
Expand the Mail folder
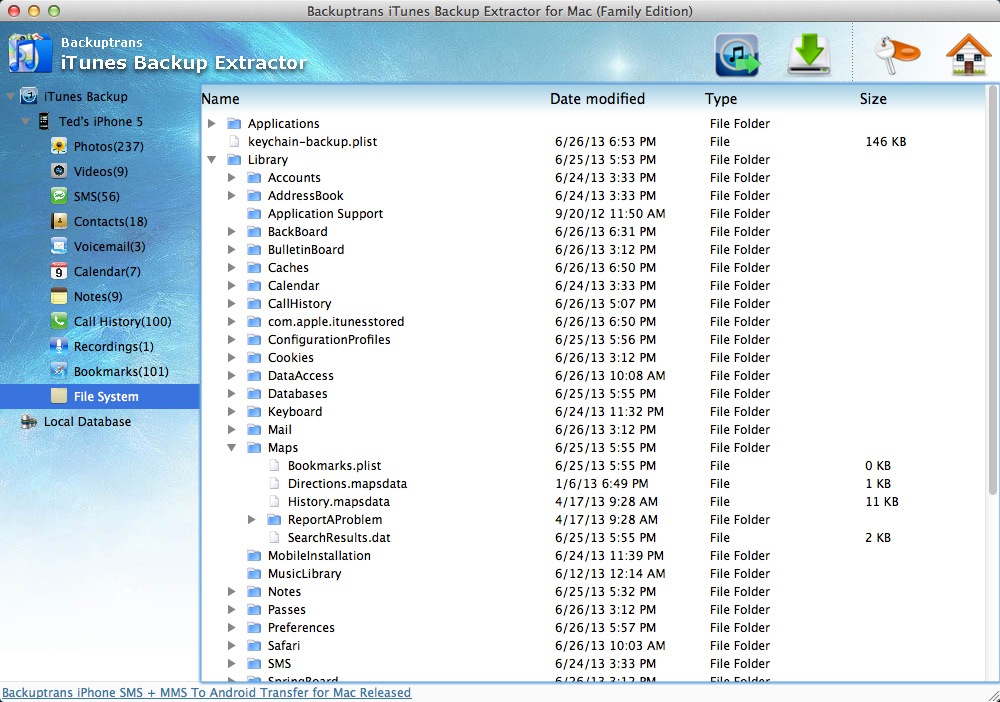(232, 430)
